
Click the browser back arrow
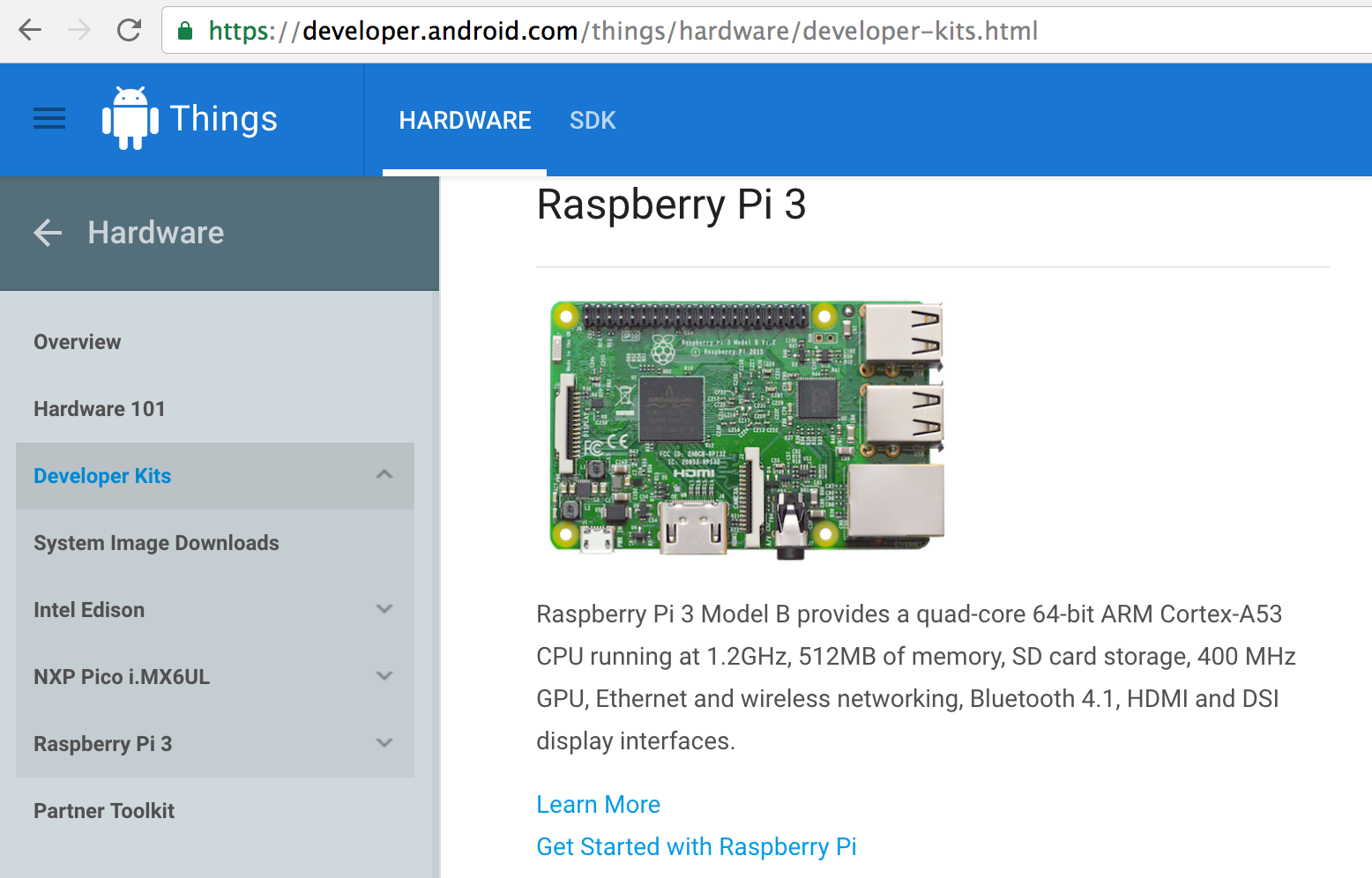point(30,31)
